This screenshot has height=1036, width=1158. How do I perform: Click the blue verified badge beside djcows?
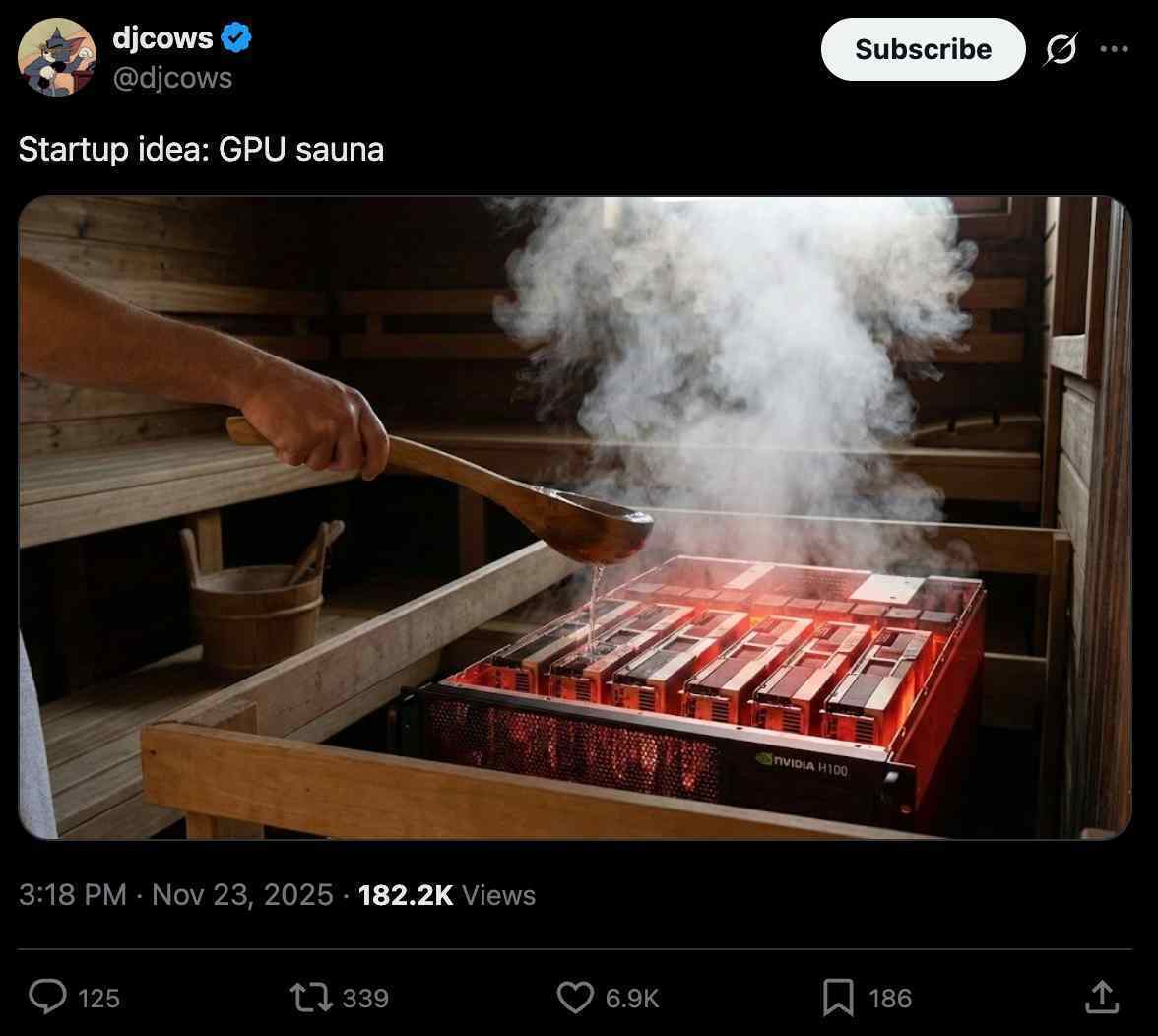(236, 37)
